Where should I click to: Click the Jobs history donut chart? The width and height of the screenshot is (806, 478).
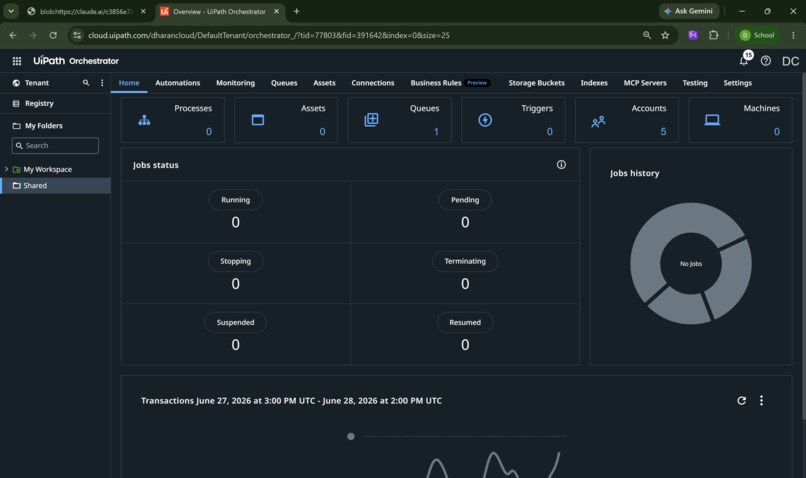point(691,263)
